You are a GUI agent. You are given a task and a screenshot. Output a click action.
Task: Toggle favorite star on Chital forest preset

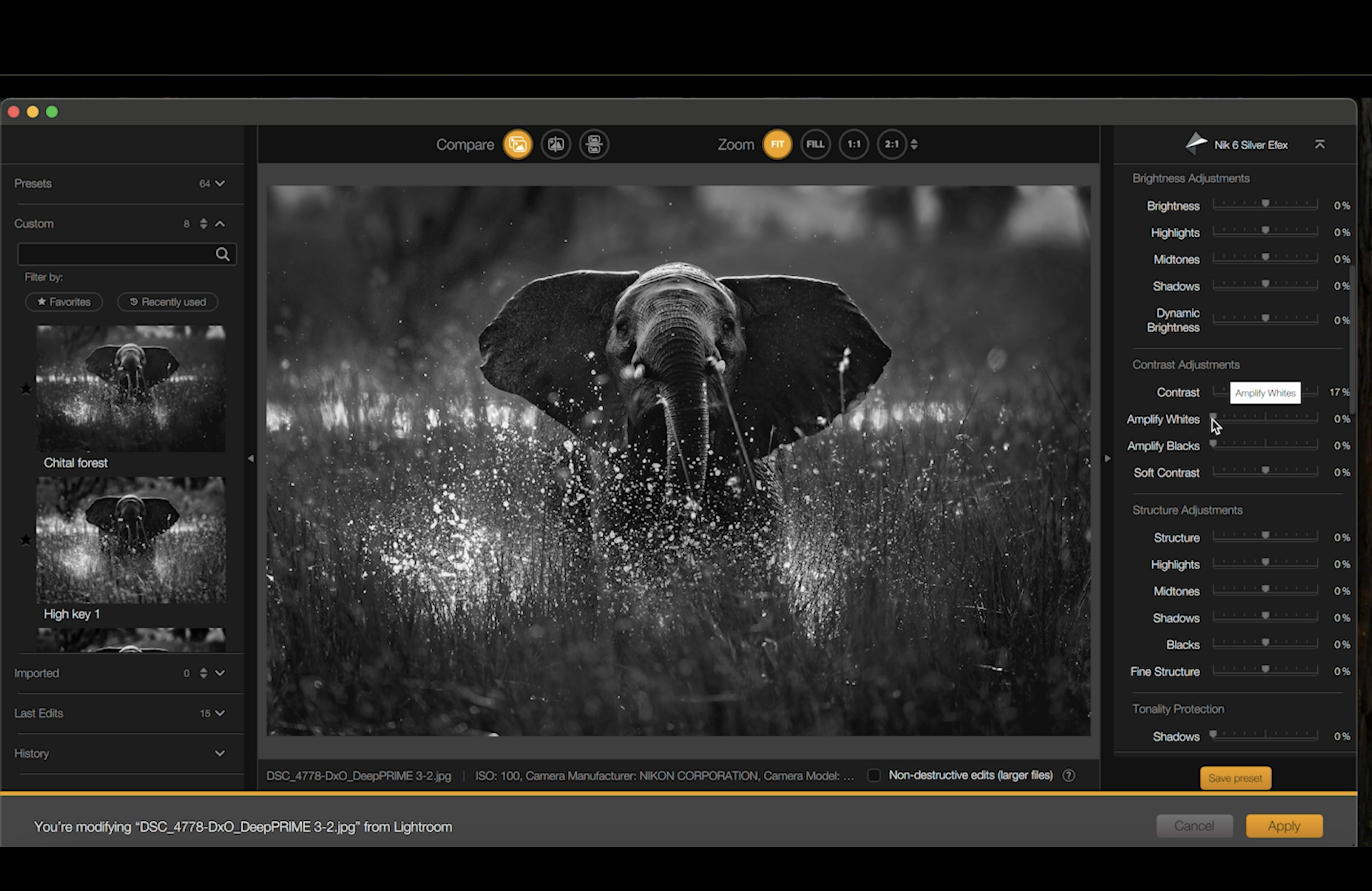26,389
